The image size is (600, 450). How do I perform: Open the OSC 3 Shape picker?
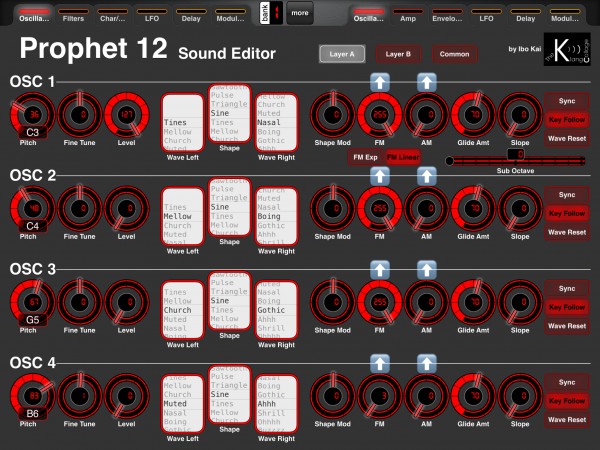point(229,301)
